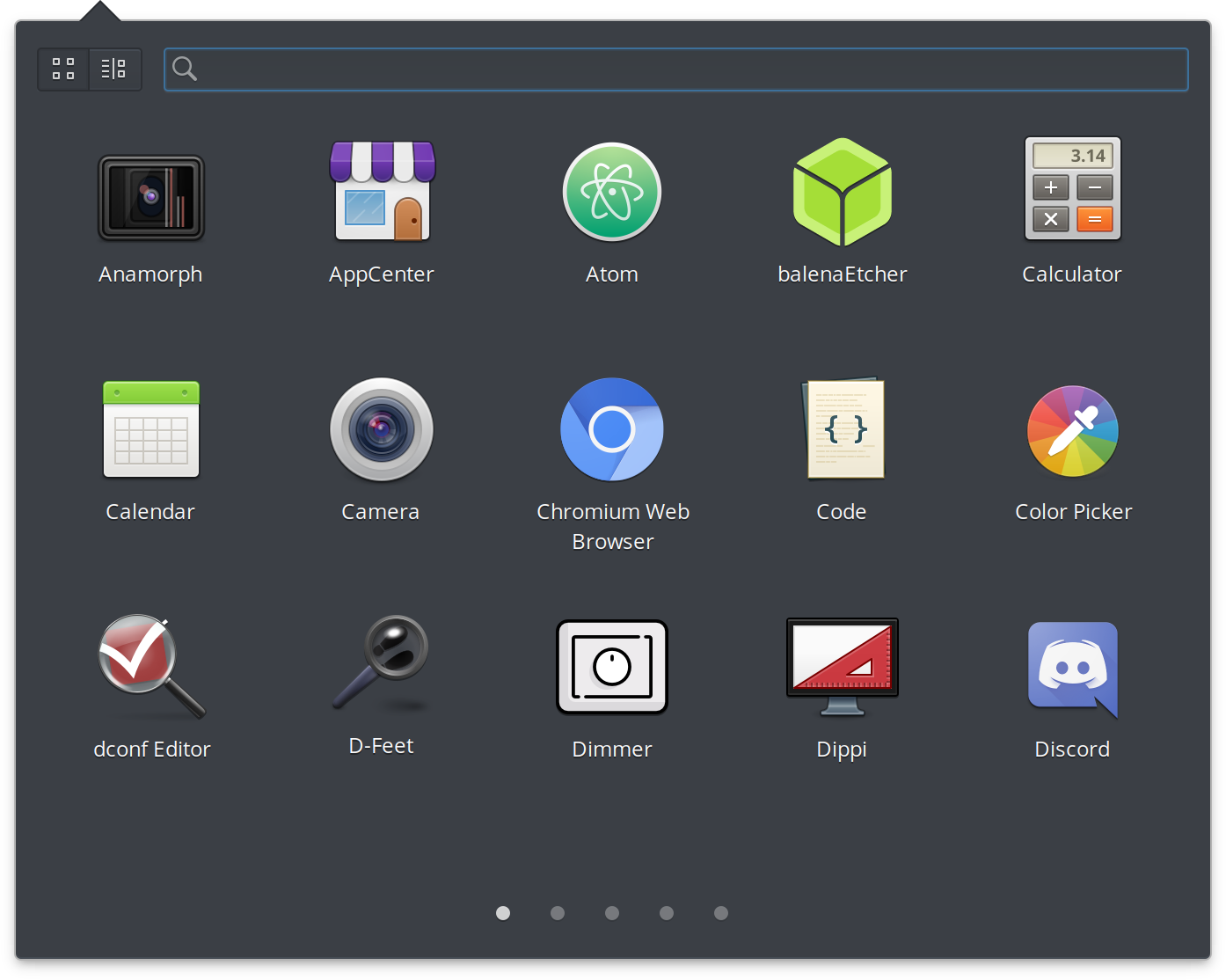1226x980 pixels.
Task: Click the "Atom" label text
Action: click(x=612, y=274)
